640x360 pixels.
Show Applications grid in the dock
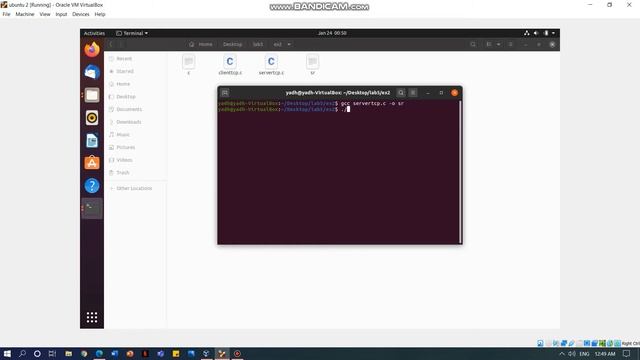pyautogui.click(x=92, y=317)
